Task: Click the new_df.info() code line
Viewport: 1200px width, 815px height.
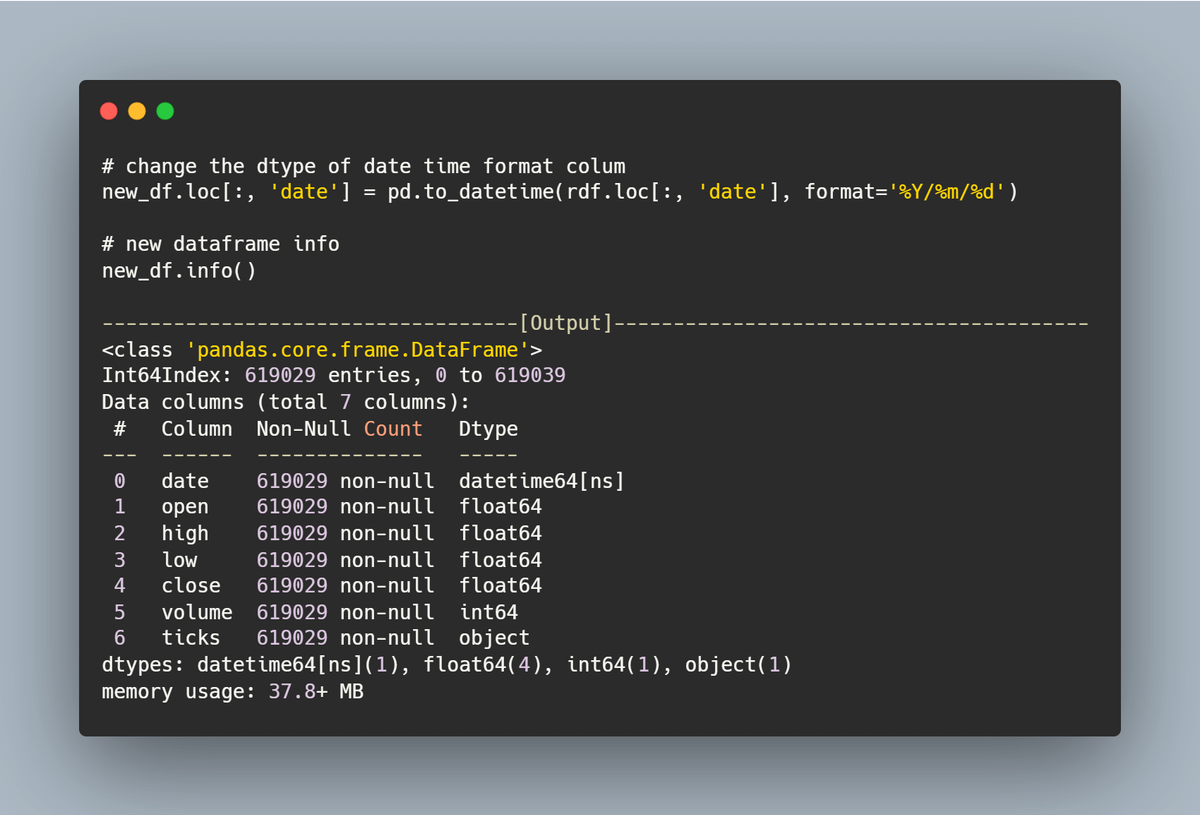Action: tap(179, 271)
